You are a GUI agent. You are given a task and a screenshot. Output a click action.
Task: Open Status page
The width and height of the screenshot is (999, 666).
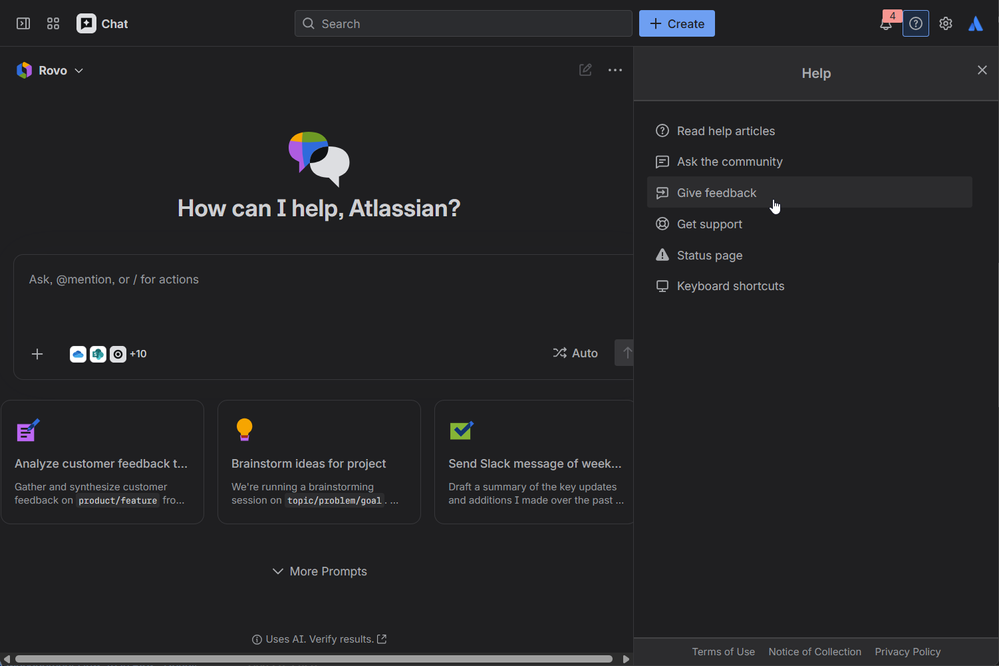pyautogui.click(x=809, y=255)
